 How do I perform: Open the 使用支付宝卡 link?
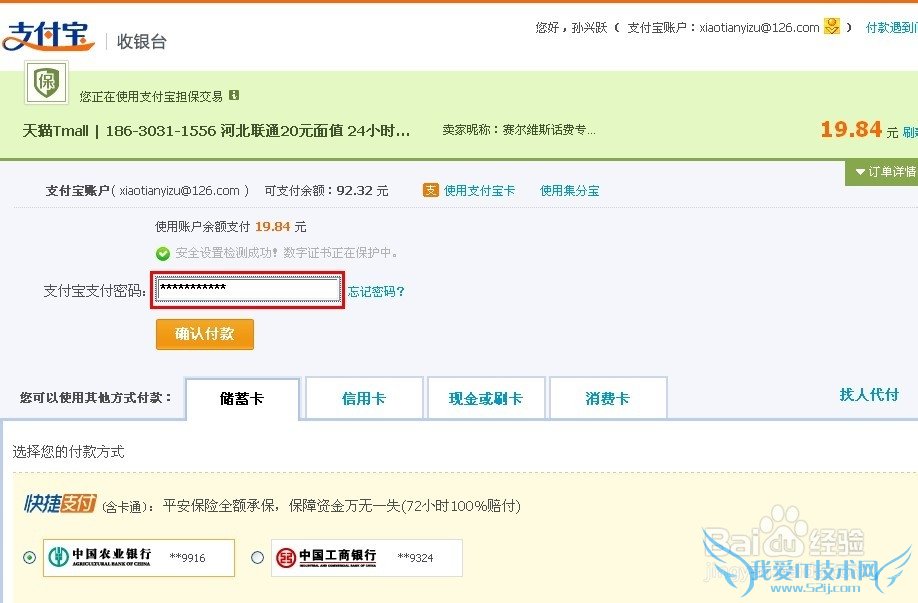(x=479, y=190)
